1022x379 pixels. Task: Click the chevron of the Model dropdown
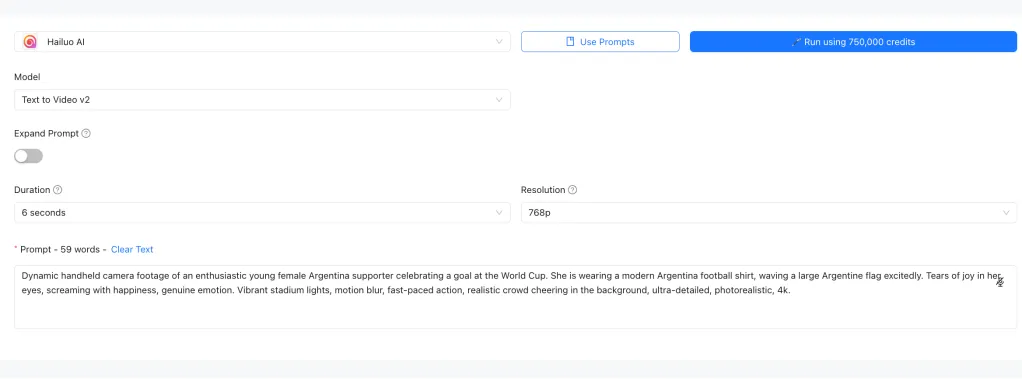click(499, 100)
